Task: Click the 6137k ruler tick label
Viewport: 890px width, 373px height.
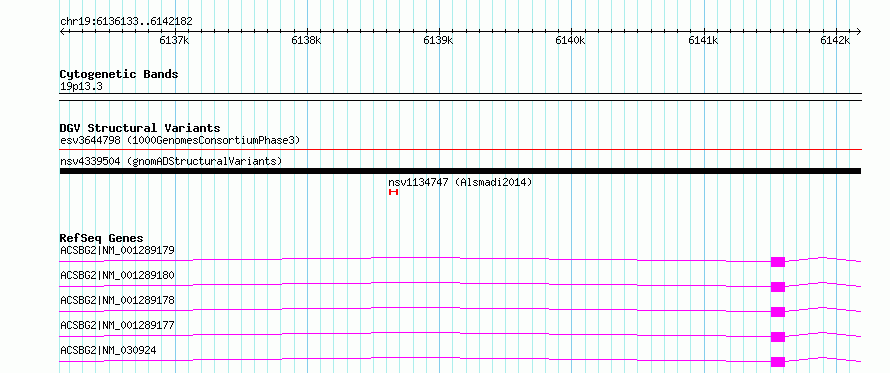Action: pyautogui.click(x=174, y=40)
